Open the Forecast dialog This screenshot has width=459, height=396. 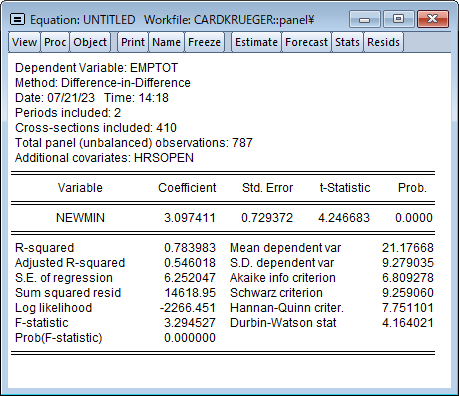pyautogui.click(x=306, y=42)
